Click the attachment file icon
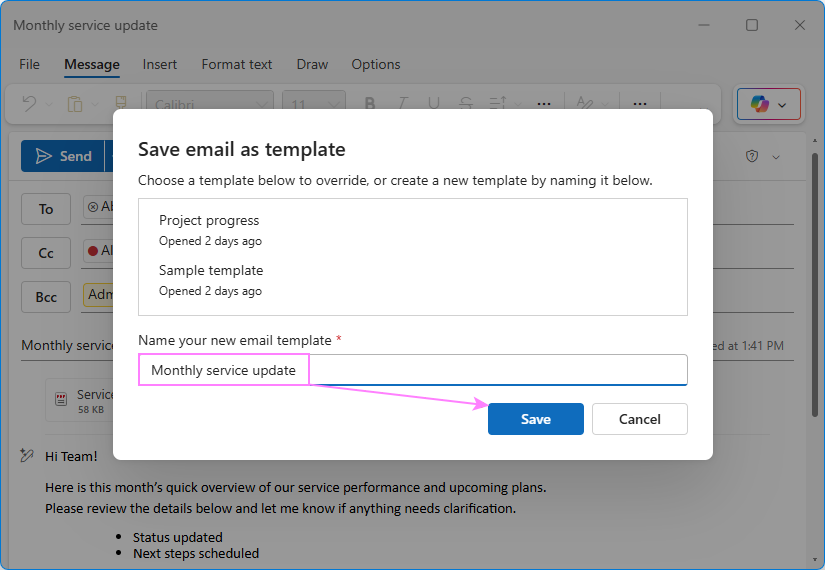This screenshot has width=825, height=570. (x=61, y=399)
